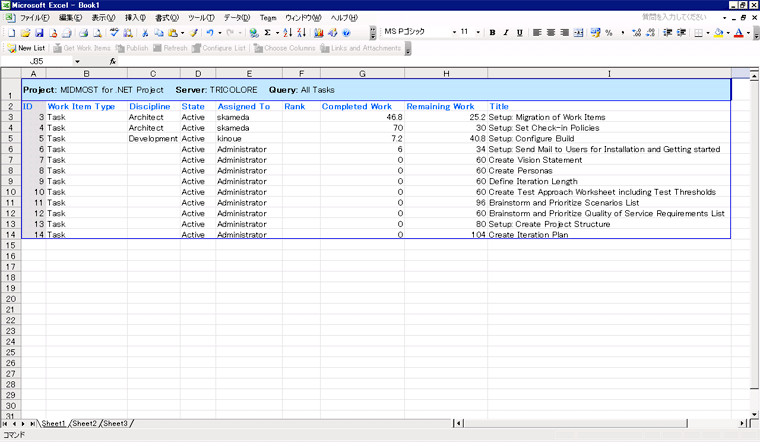760x442 pixels.
Task: Print using the printer icon
Action: click(83, 32)
